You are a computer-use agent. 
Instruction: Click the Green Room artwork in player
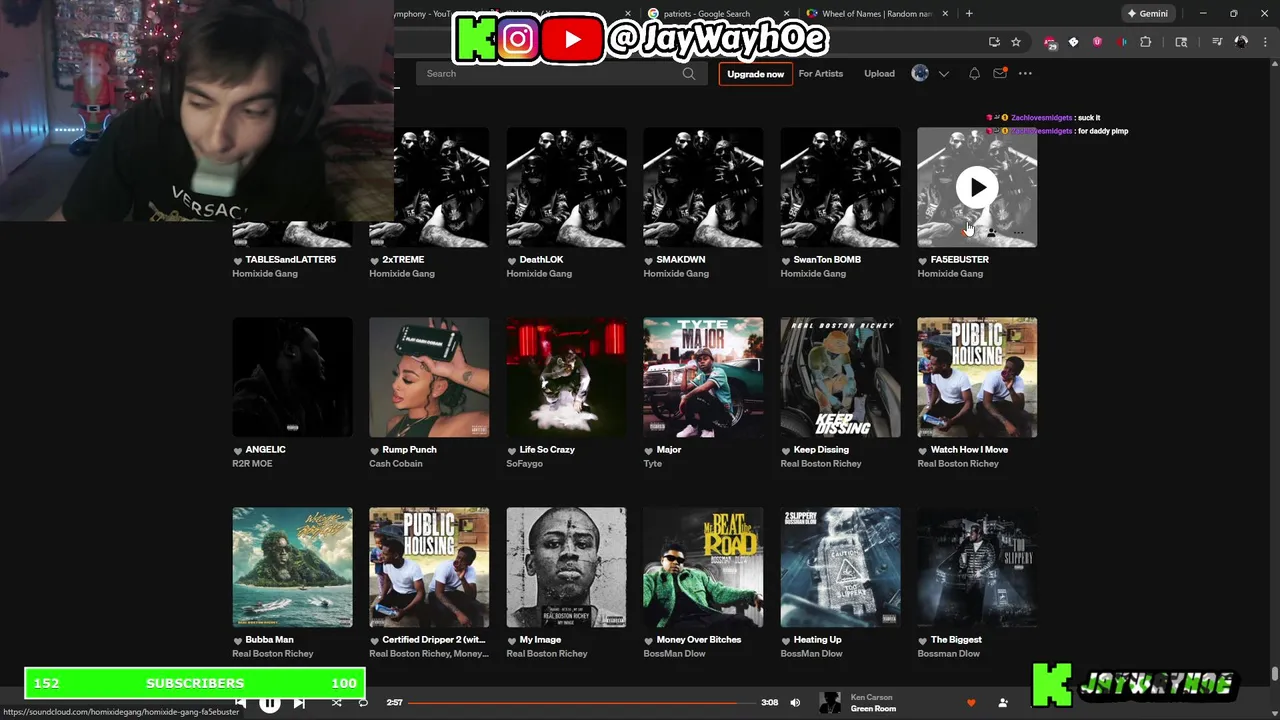[830, 703]
